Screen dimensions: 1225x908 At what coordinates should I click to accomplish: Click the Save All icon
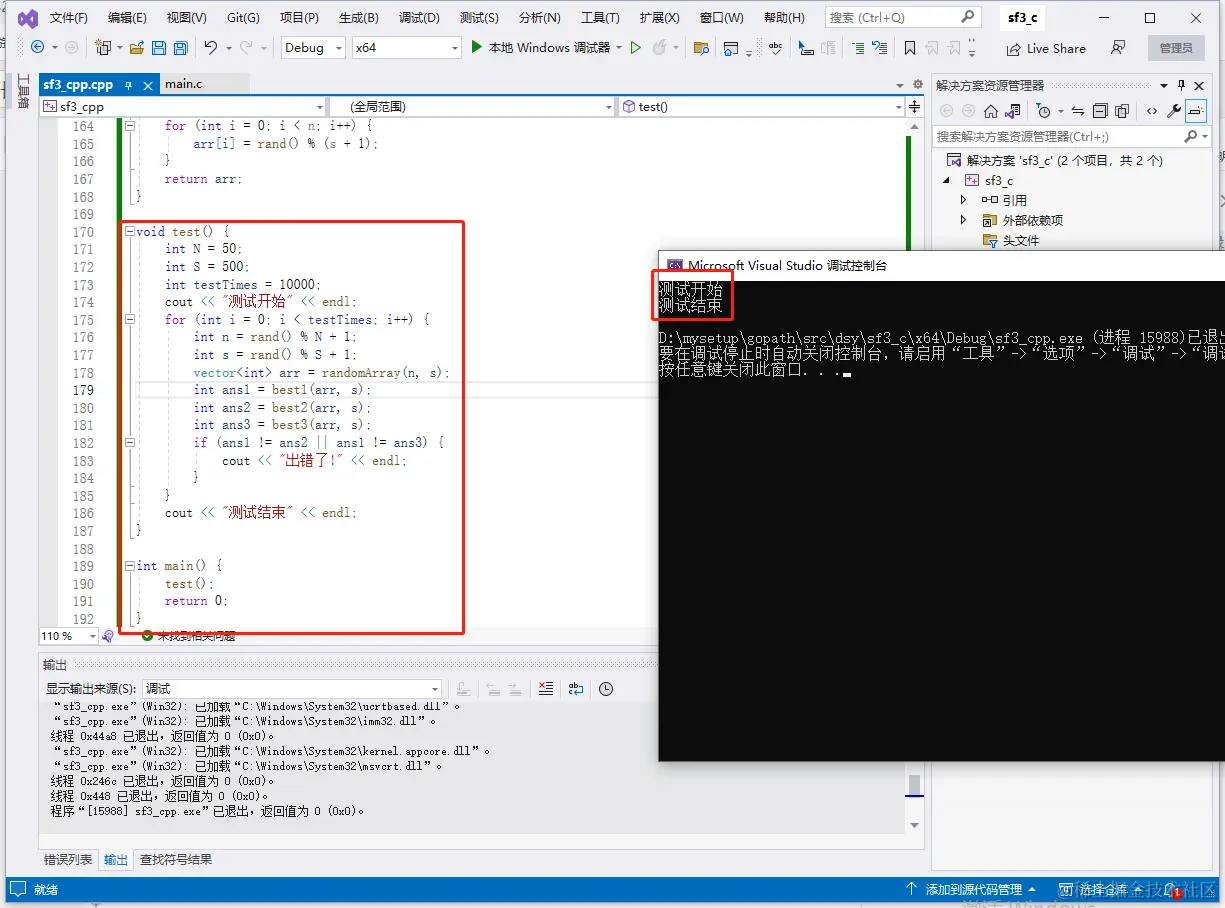(181, 47)
